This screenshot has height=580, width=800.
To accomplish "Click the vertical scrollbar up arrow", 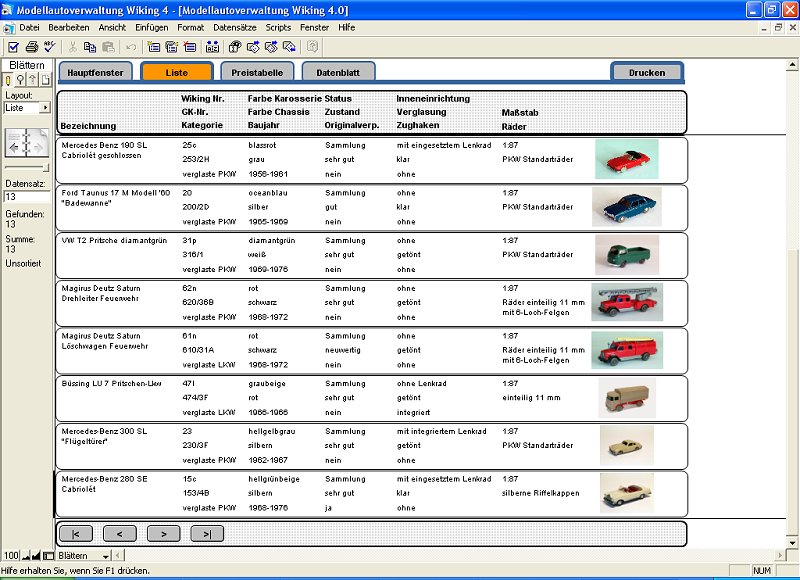I will [792, 64].
